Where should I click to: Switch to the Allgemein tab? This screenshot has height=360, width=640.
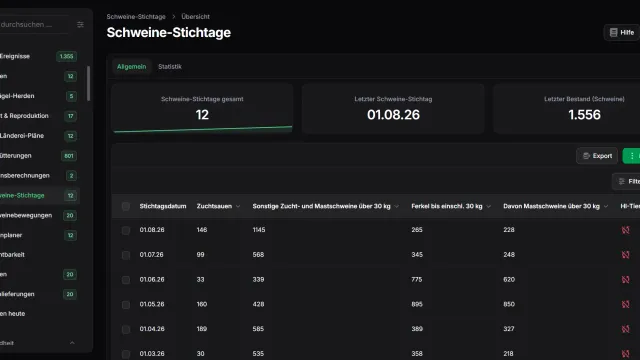131,67
